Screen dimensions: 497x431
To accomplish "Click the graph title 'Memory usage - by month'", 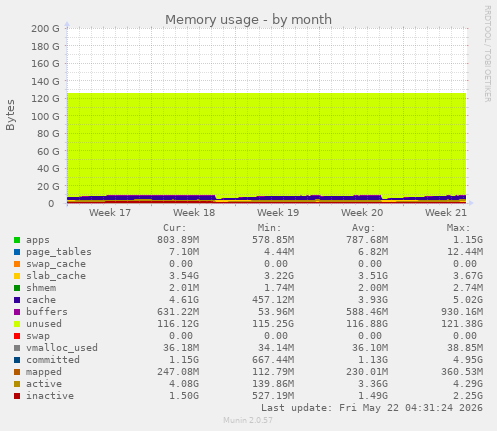I will coord(248,20).
